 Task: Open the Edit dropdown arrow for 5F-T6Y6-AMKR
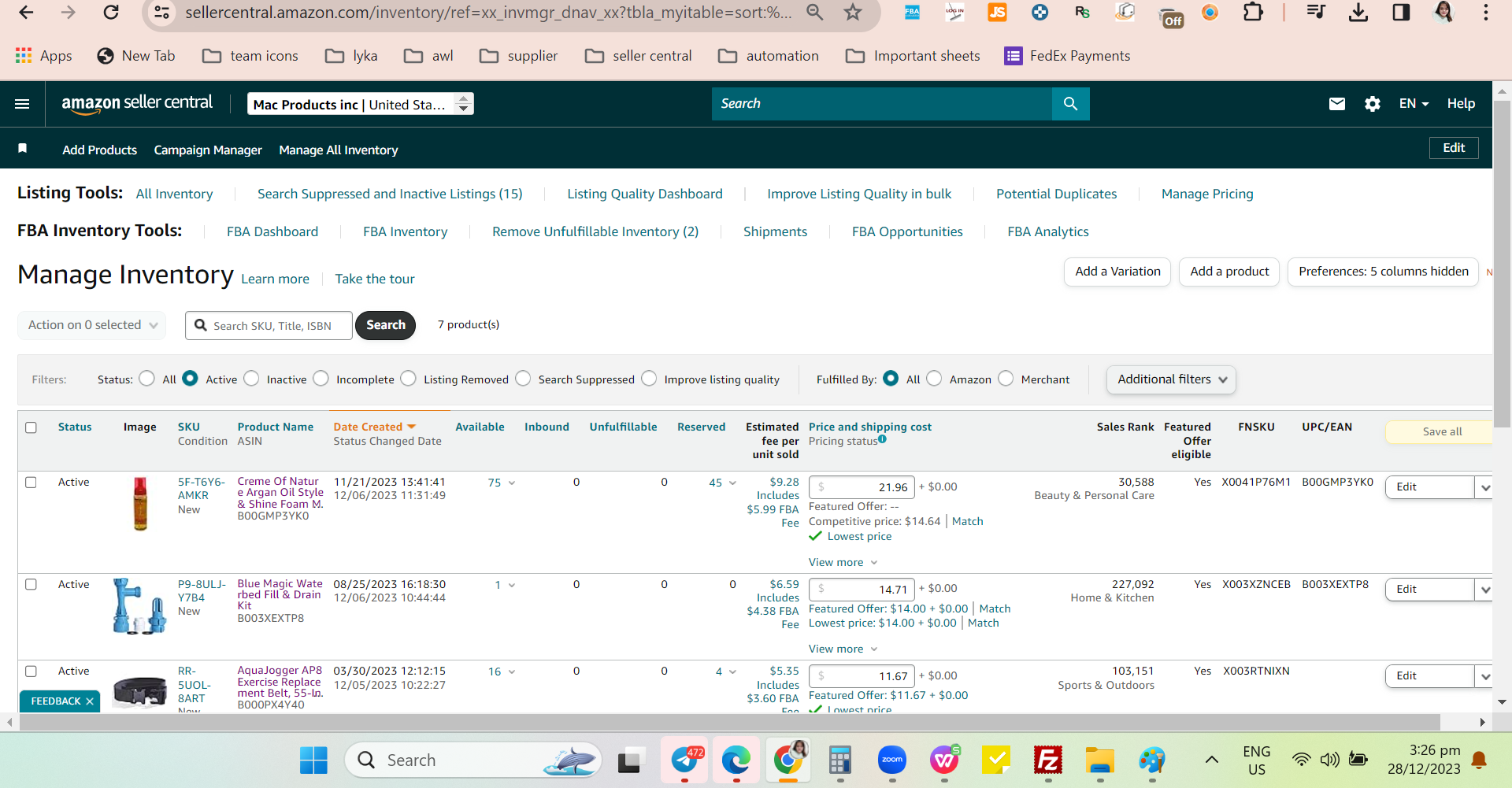click(1484, 487)
